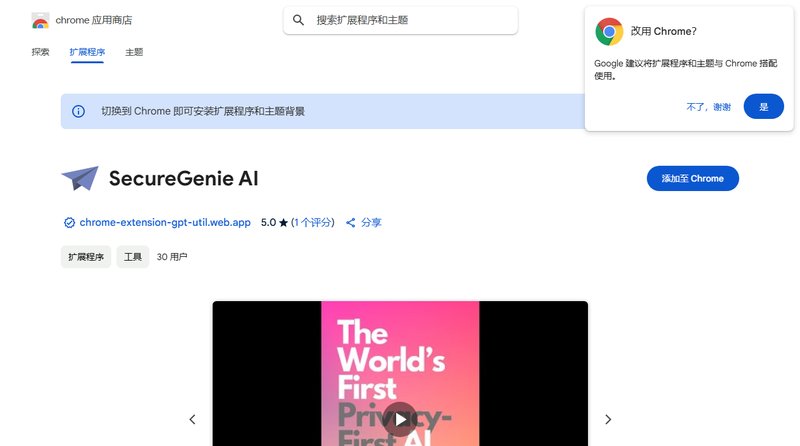Dismiss popup with 不了，谢谢

pos(709,107)
